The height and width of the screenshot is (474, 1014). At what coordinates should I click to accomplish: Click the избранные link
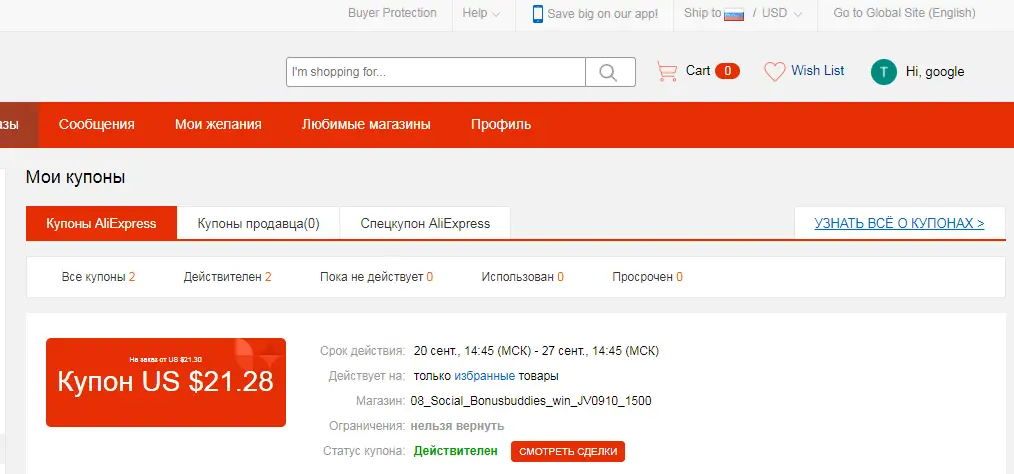click(484, 376)
